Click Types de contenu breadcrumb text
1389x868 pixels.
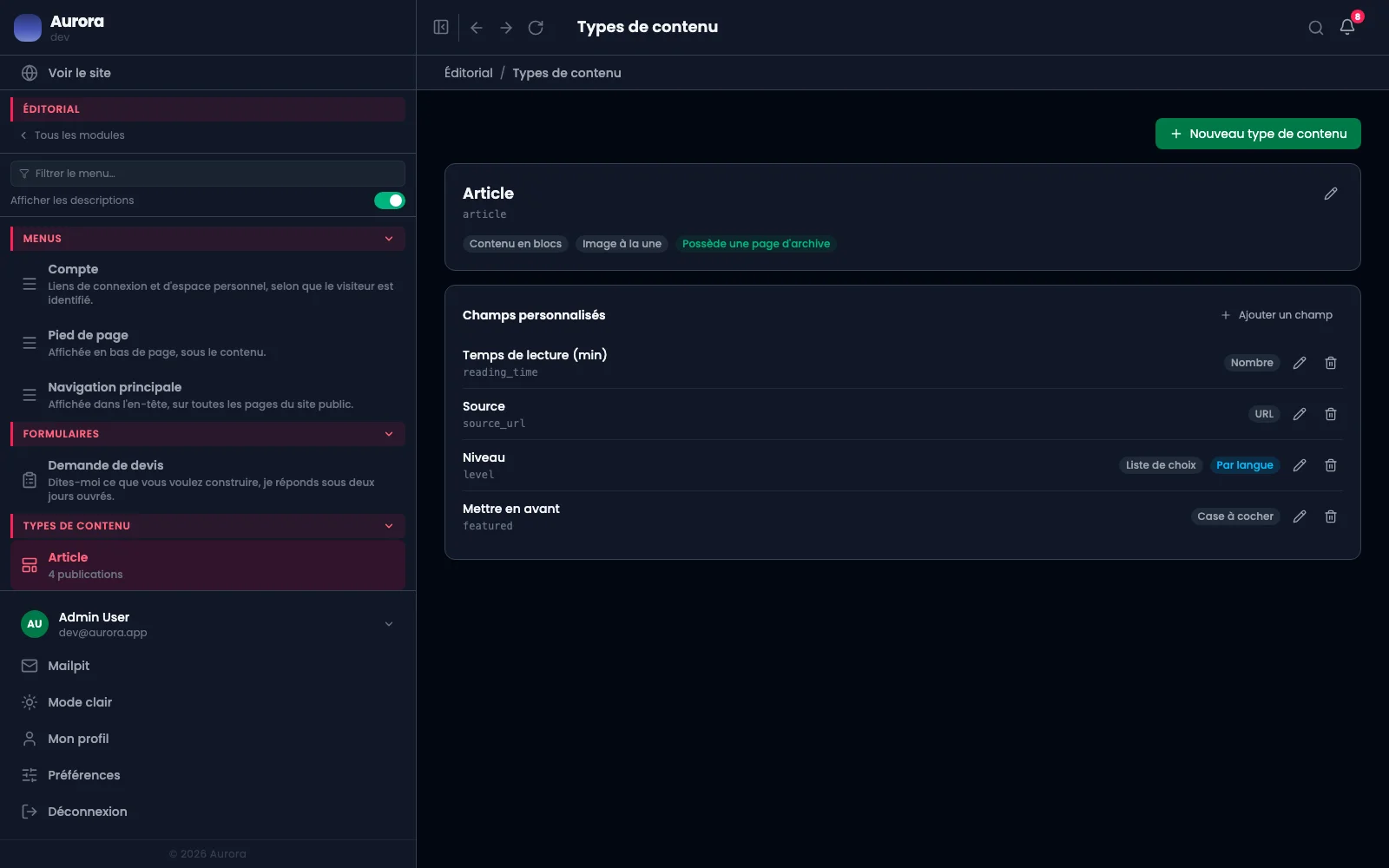click(567, 73)
